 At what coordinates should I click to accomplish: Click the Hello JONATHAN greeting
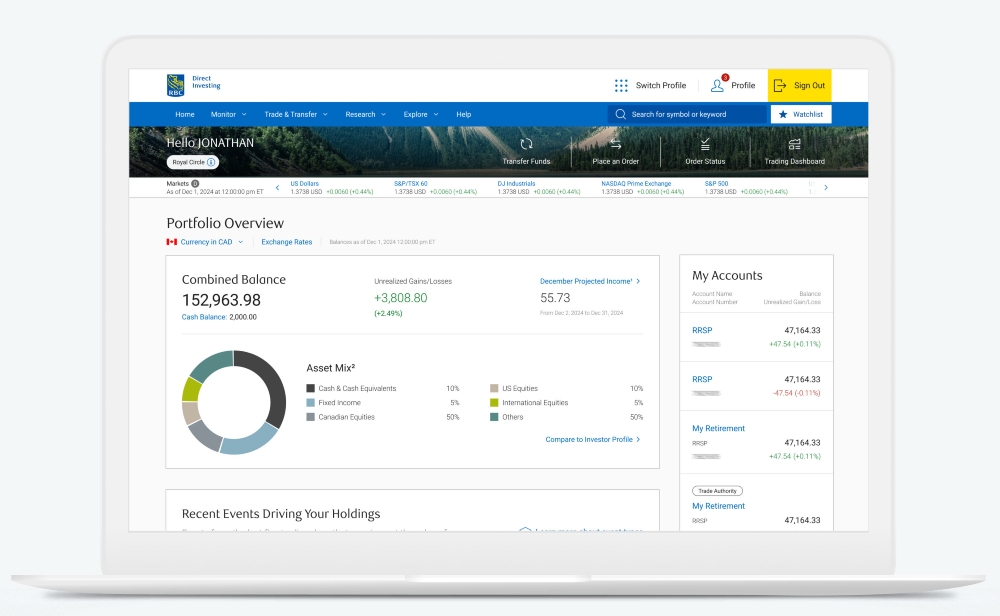210,143
